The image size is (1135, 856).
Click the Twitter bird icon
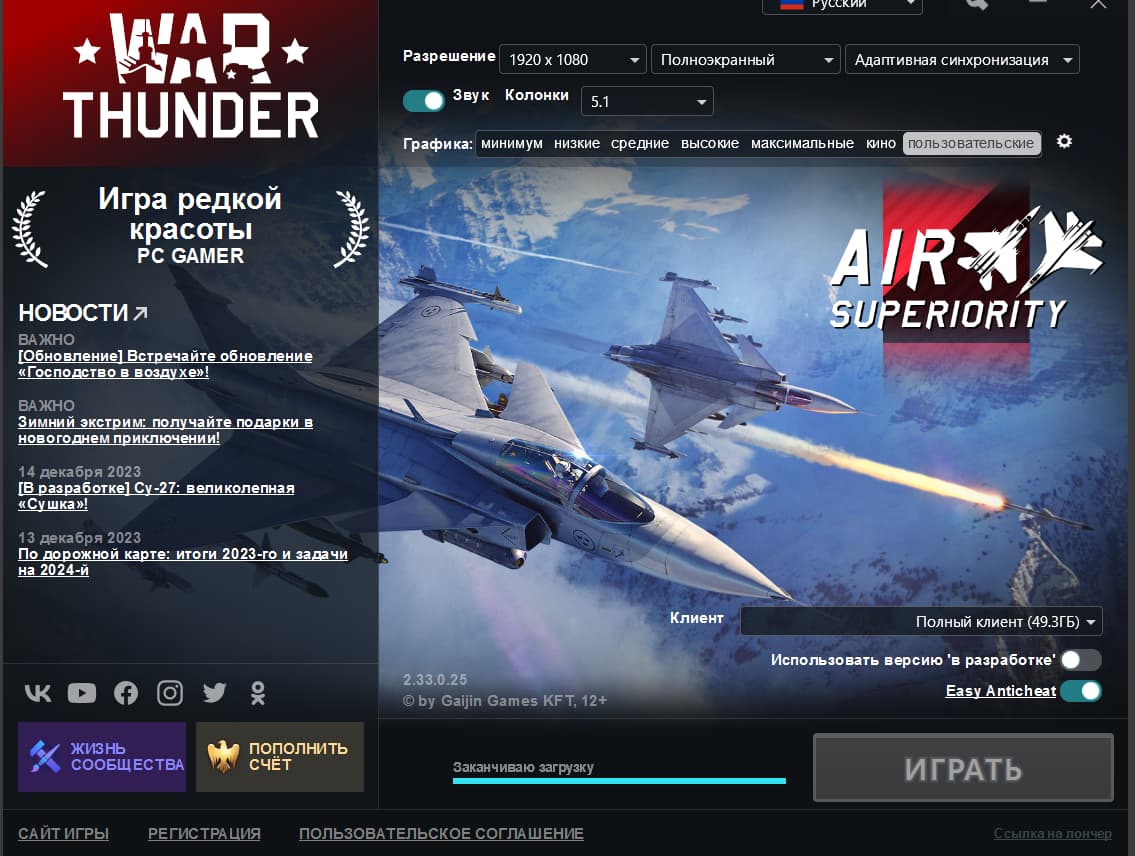[x=214, y=692]
